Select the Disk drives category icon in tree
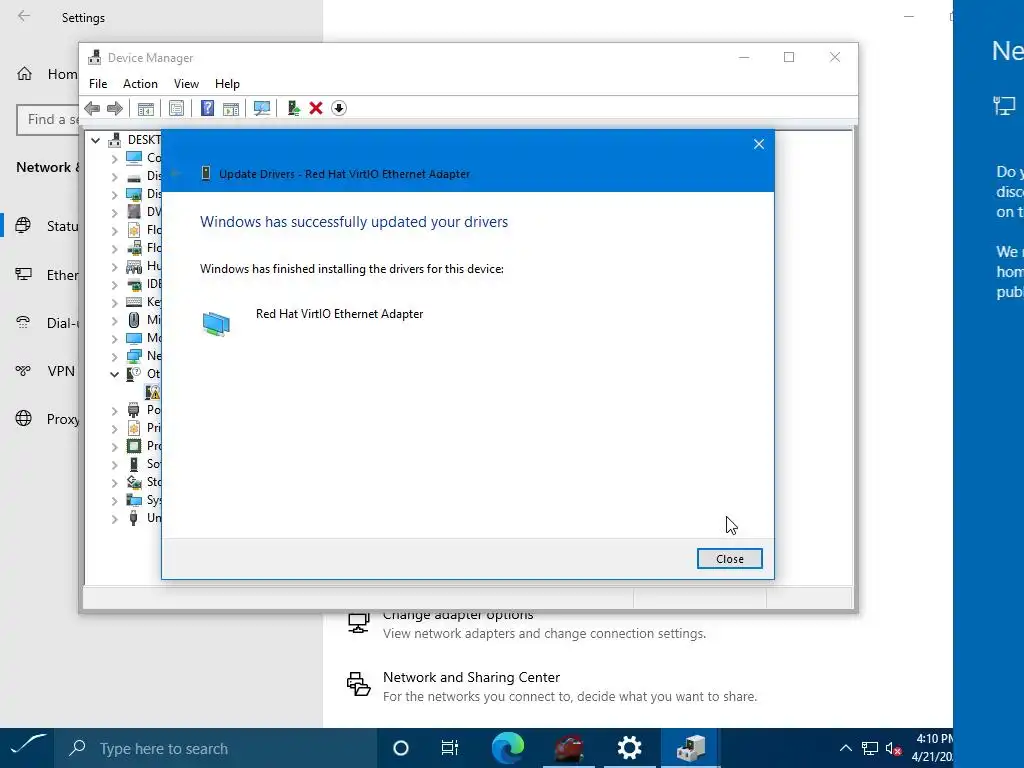1024x768 pixels. click(x=134, y=176)
